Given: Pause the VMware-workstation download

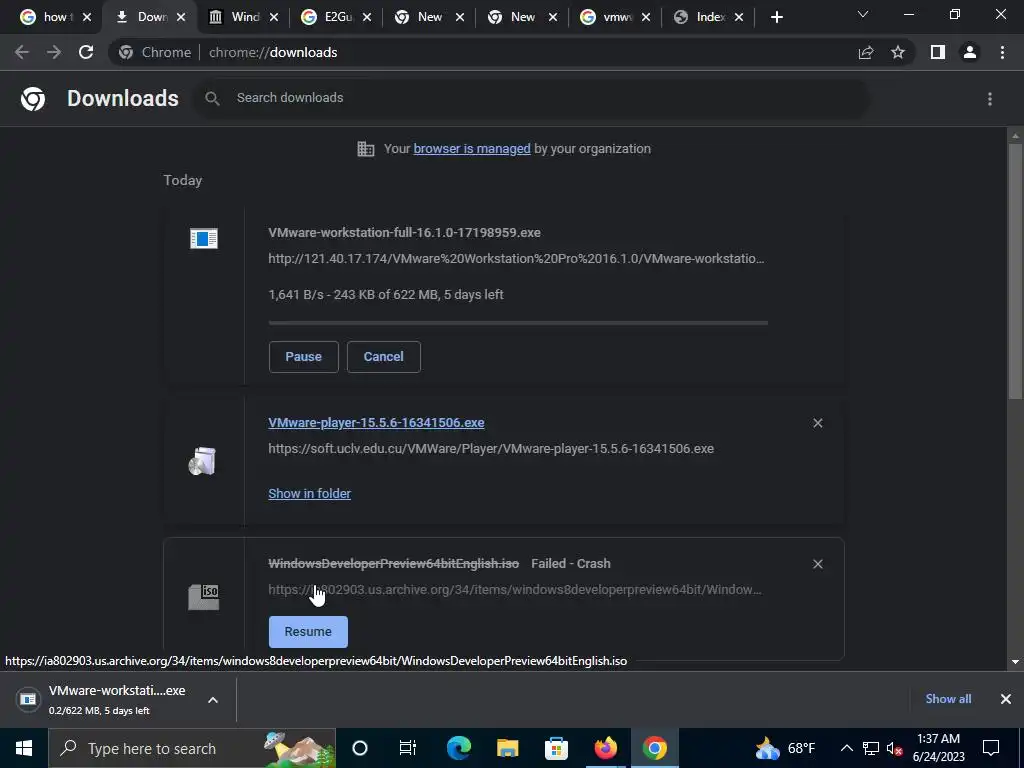Looking at the screenshot, I should [x=304, y=357].
